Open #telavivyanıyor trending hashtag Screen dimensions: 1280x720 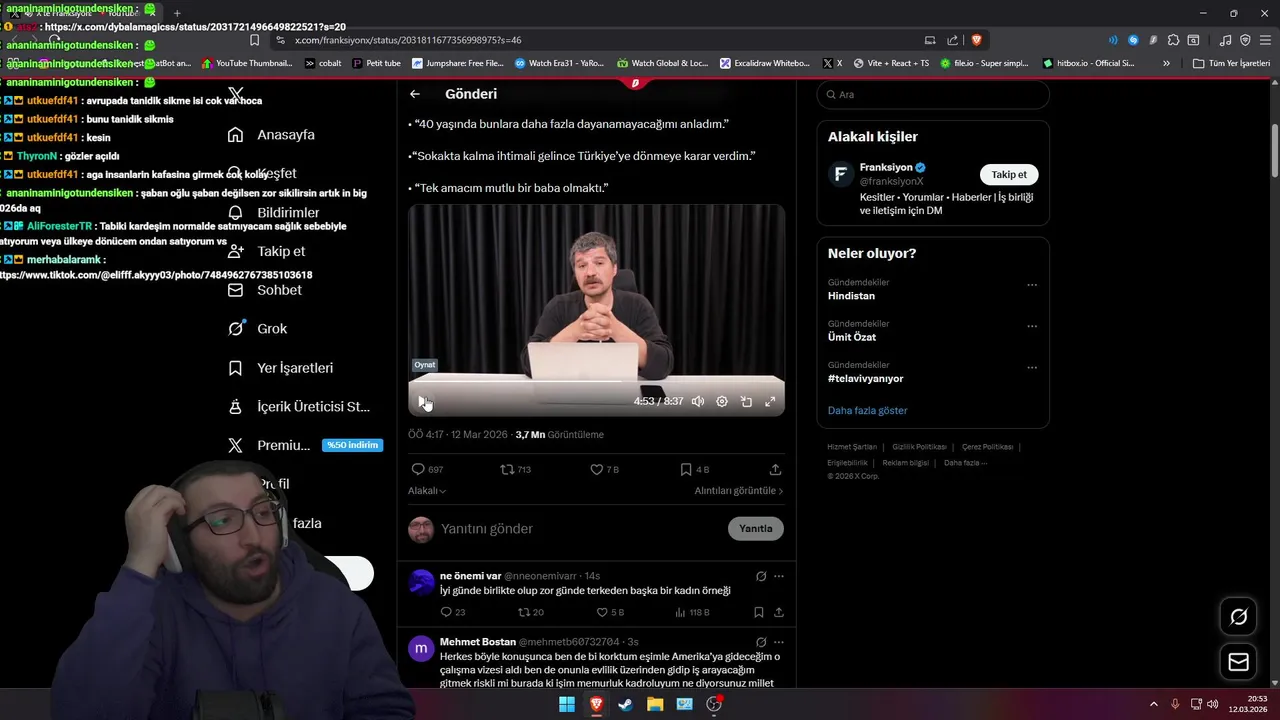point(866,378)
